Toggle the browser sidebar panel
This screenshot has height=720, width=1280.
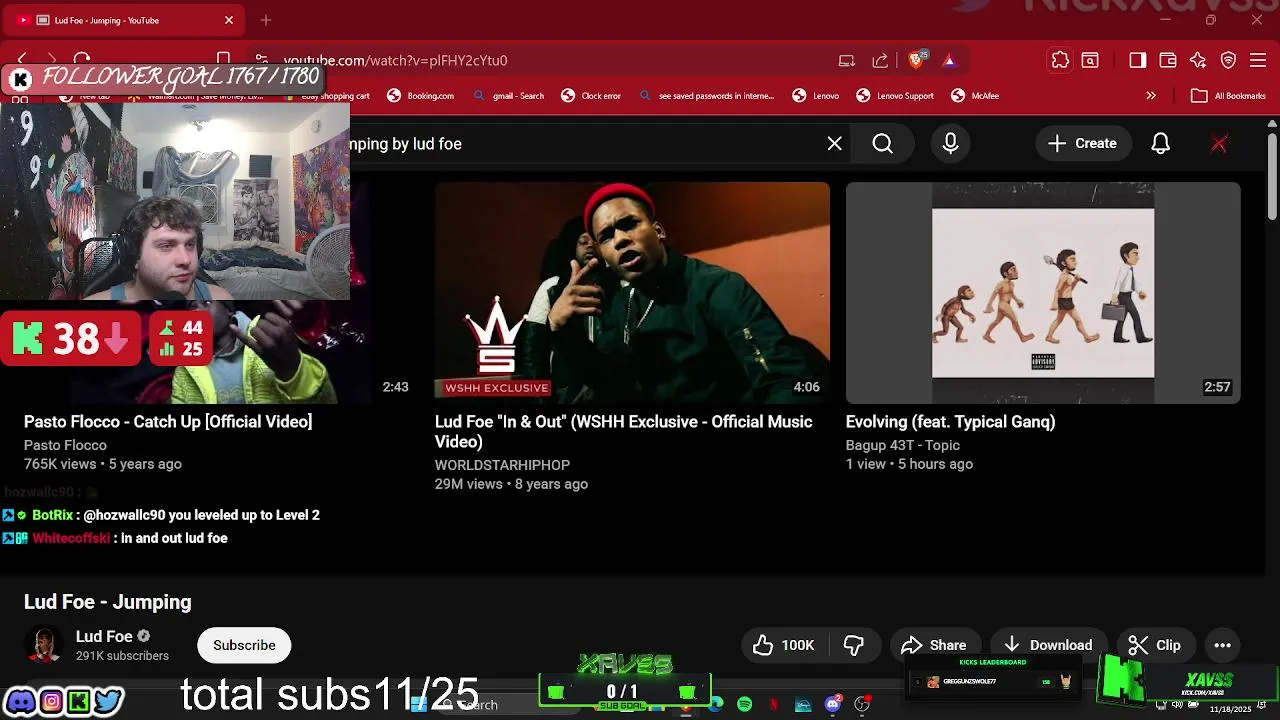click(1137, 60)
